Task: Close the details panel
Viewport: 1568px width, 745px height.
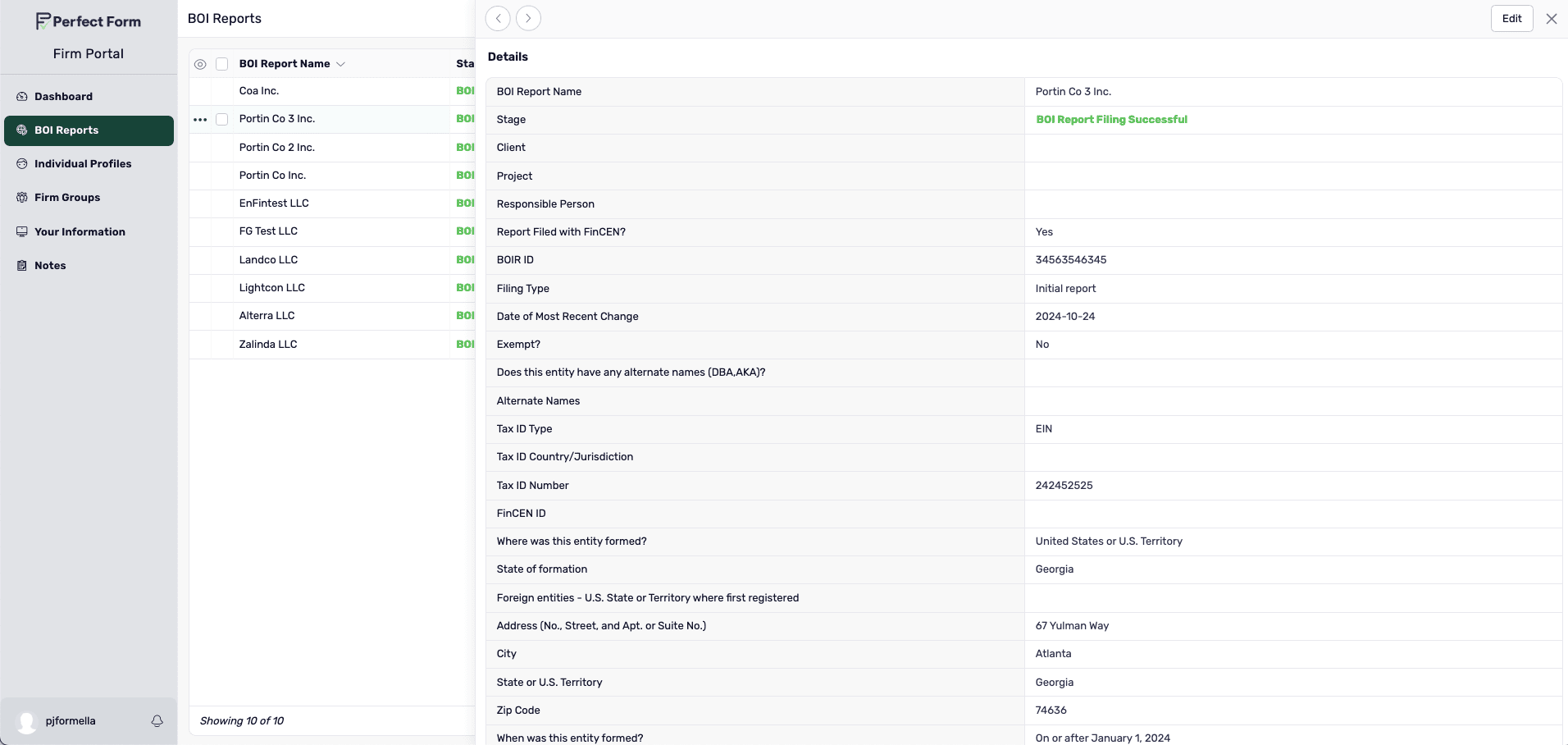Action: [1551, 19]
